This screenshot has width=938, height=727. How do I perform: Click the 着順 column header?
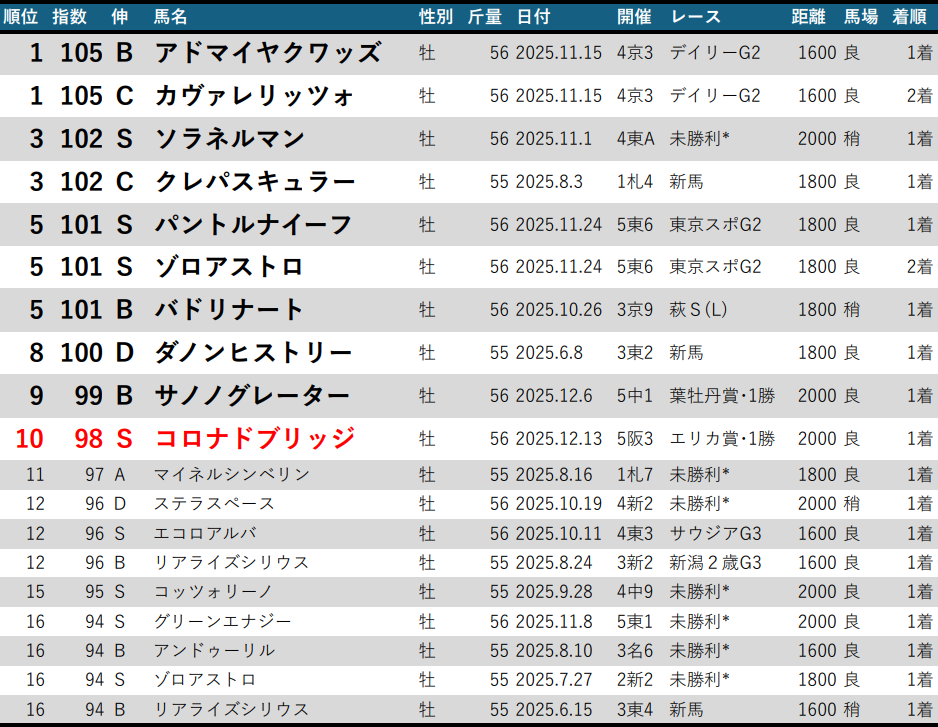(908, 17)
